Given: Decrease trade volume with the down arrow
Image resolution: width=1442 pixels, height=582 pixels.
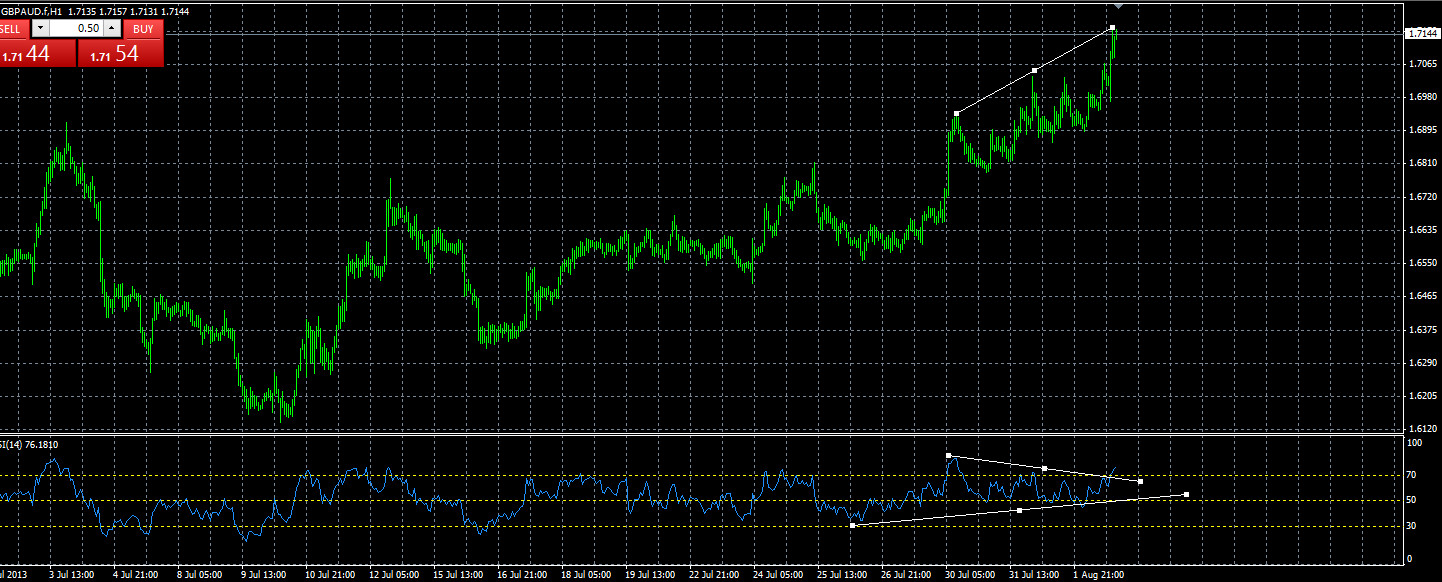Looking at the screenshot, I should click(x=40, y=29).
